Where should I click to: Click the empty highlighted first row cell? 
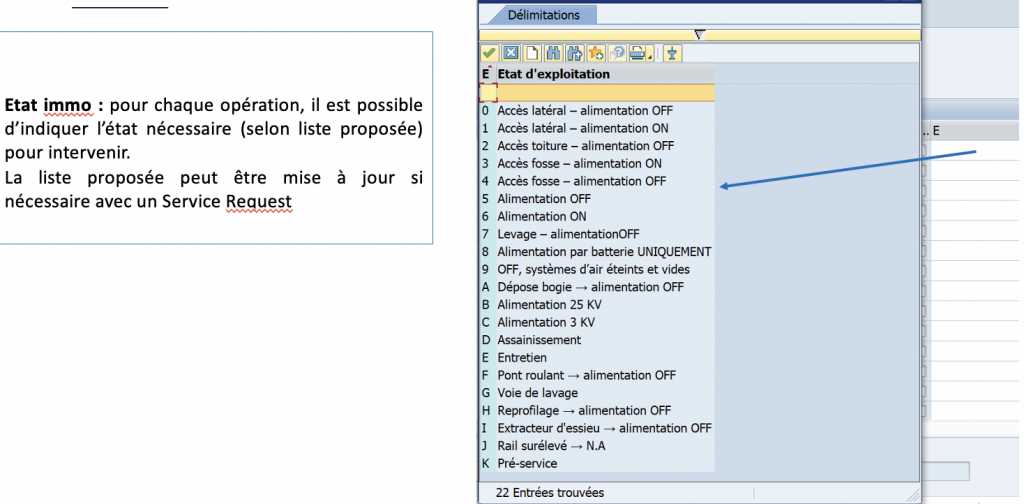pyautogui.click(x=489, y=93)
